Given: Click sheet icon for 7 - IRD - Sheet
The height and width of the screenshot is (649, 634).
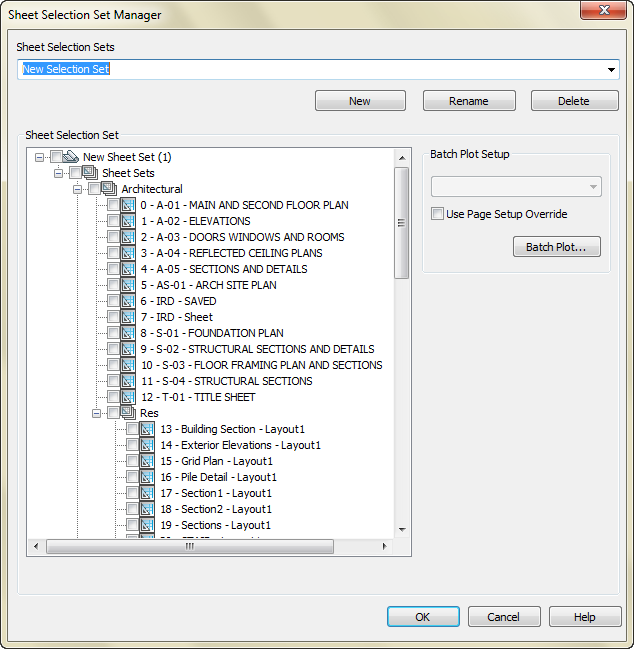Looking at the screenshot, I should point(128,317).
